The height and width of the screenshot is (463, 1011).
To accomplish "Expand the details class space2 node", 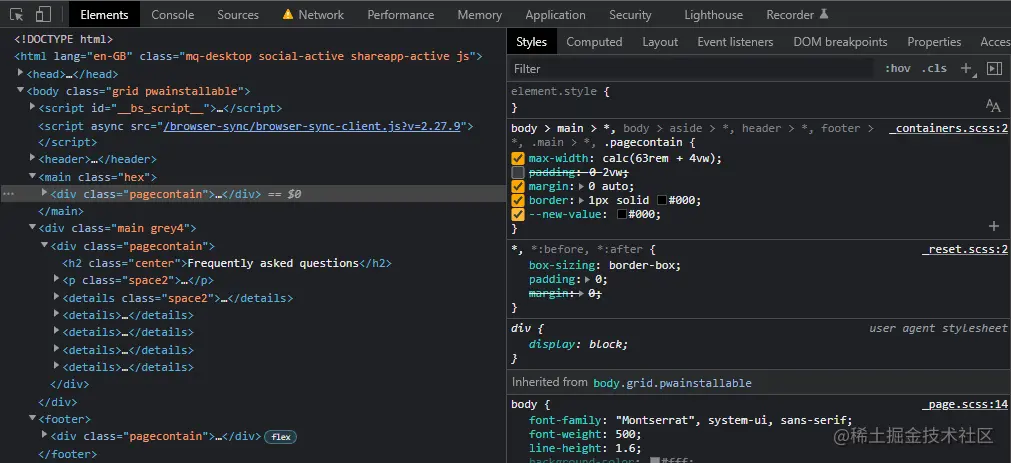I will 57,297.
